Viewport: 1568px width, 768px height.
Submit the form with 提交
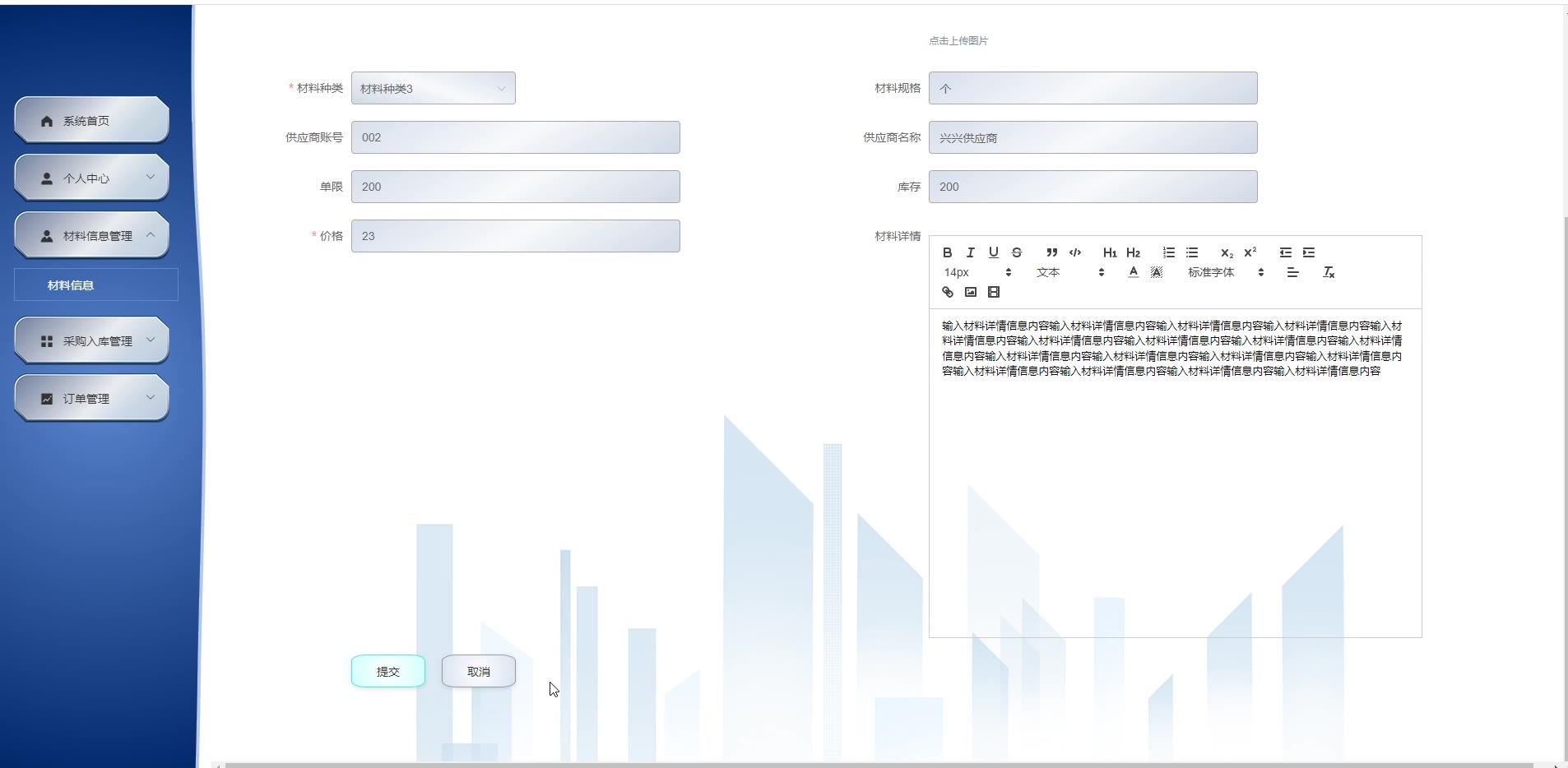388,671
